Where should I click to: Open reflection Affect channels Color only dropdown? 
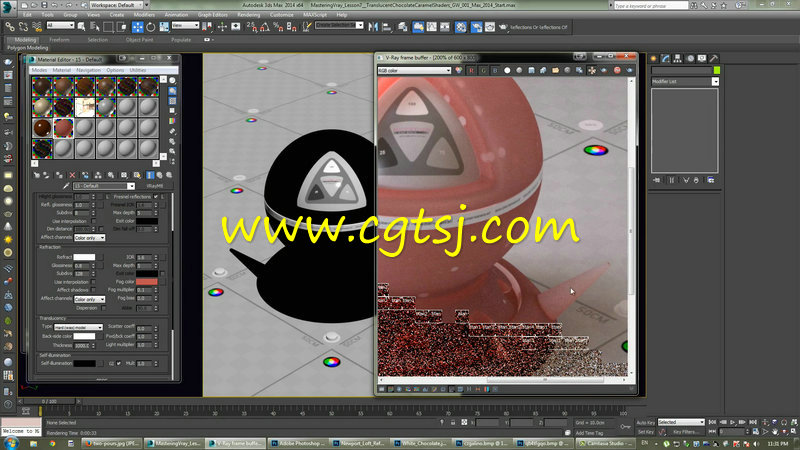(90, 238)
